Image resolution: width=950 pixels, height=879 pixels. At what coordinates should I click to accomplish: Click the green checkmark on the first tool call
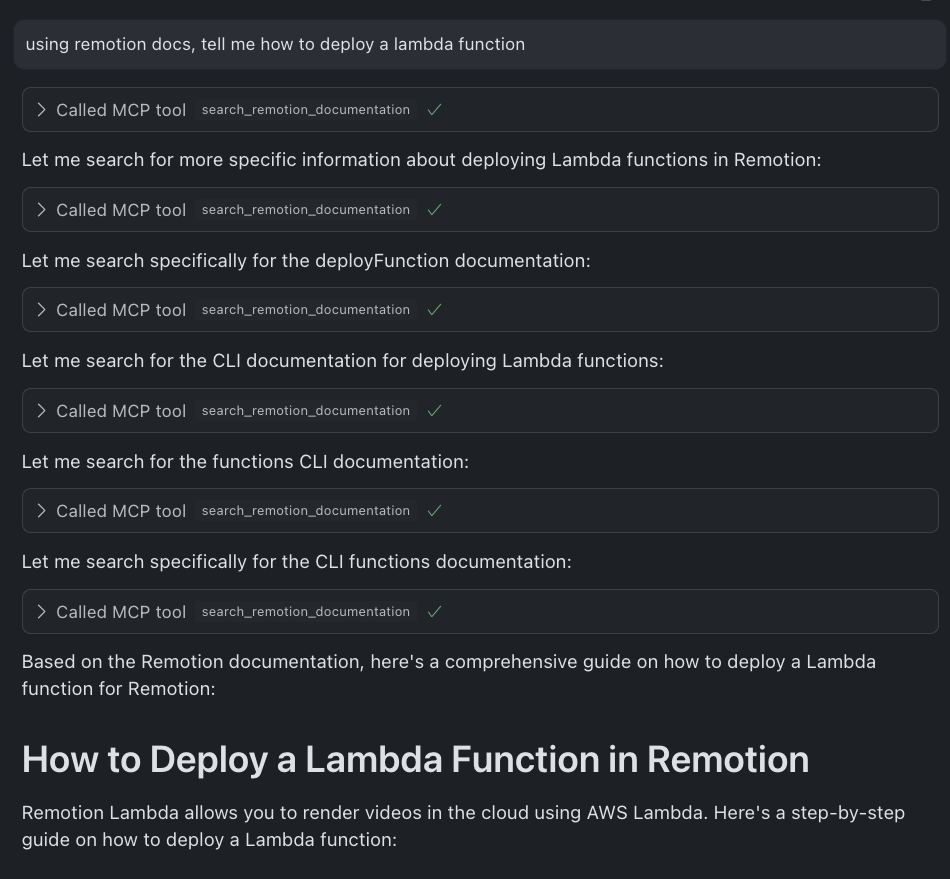pyautogui.click(x=434, y=110)
